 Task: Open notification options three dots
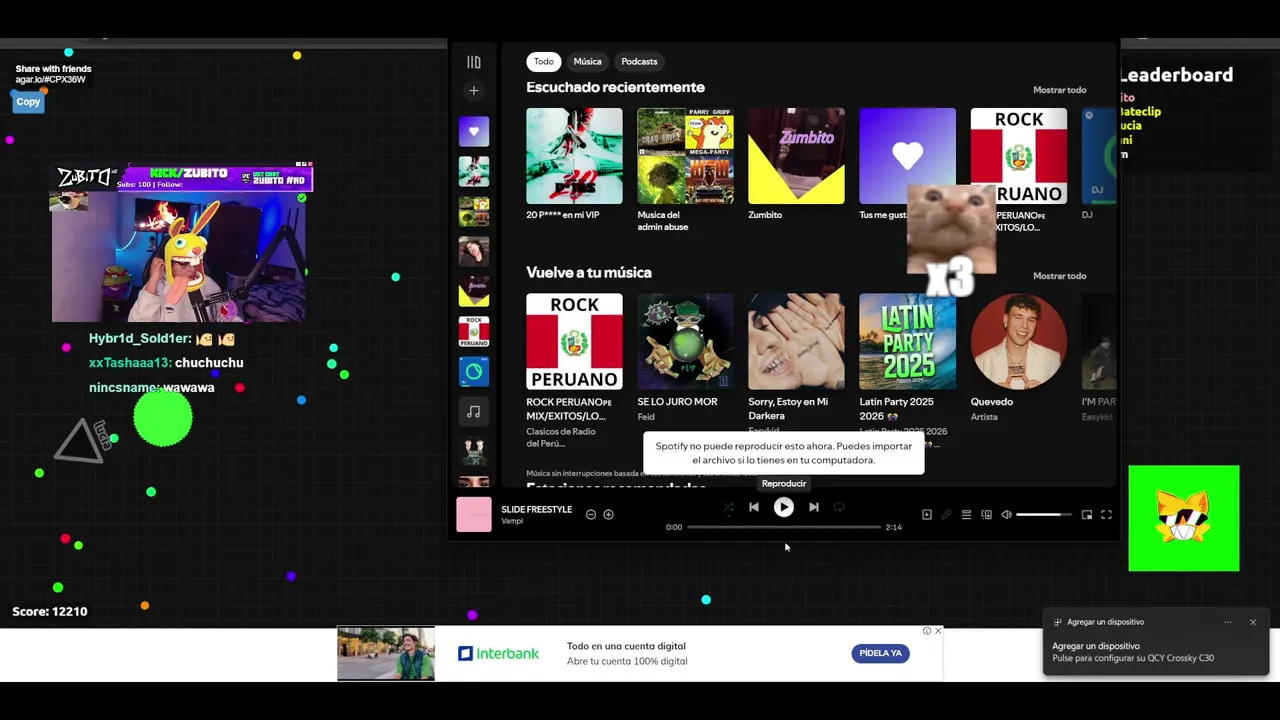pyautogui.click(x=1228, y=622)
